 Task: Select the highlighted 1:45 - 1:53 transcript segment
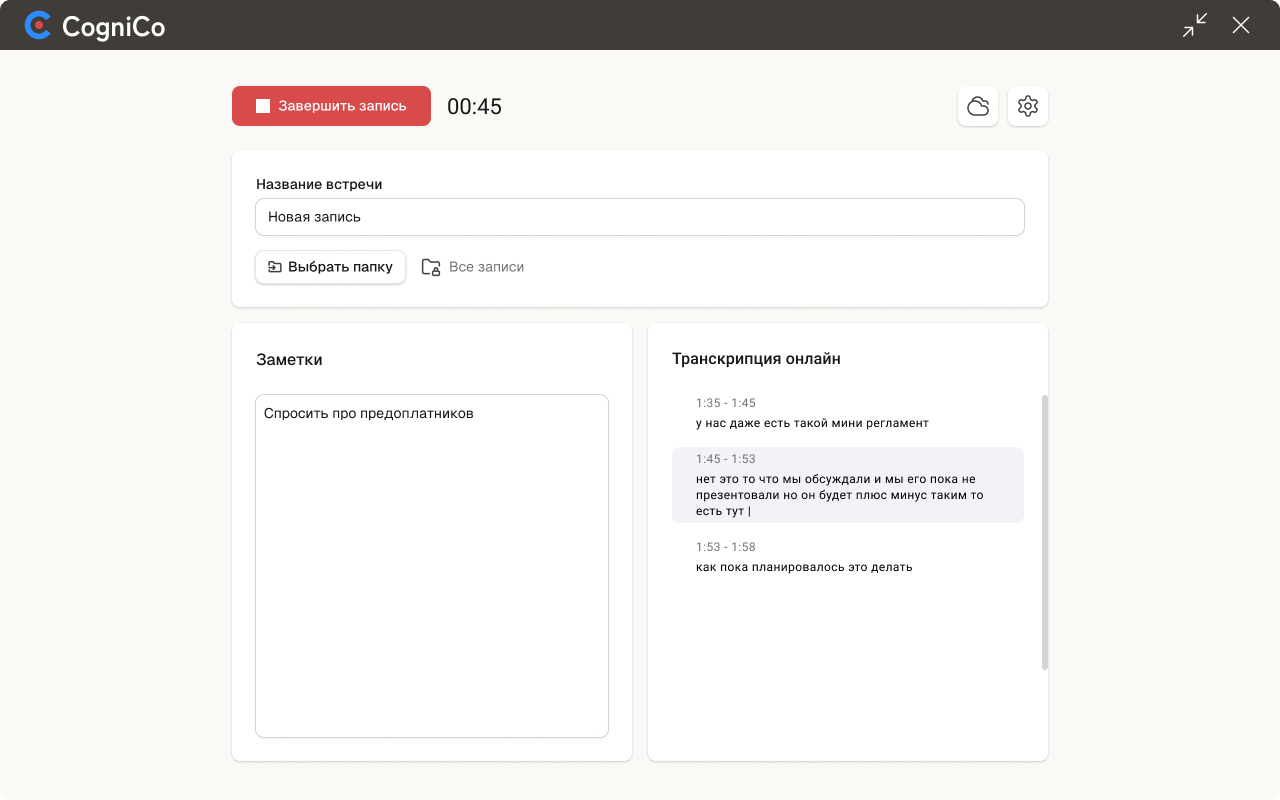click(847, 487)
